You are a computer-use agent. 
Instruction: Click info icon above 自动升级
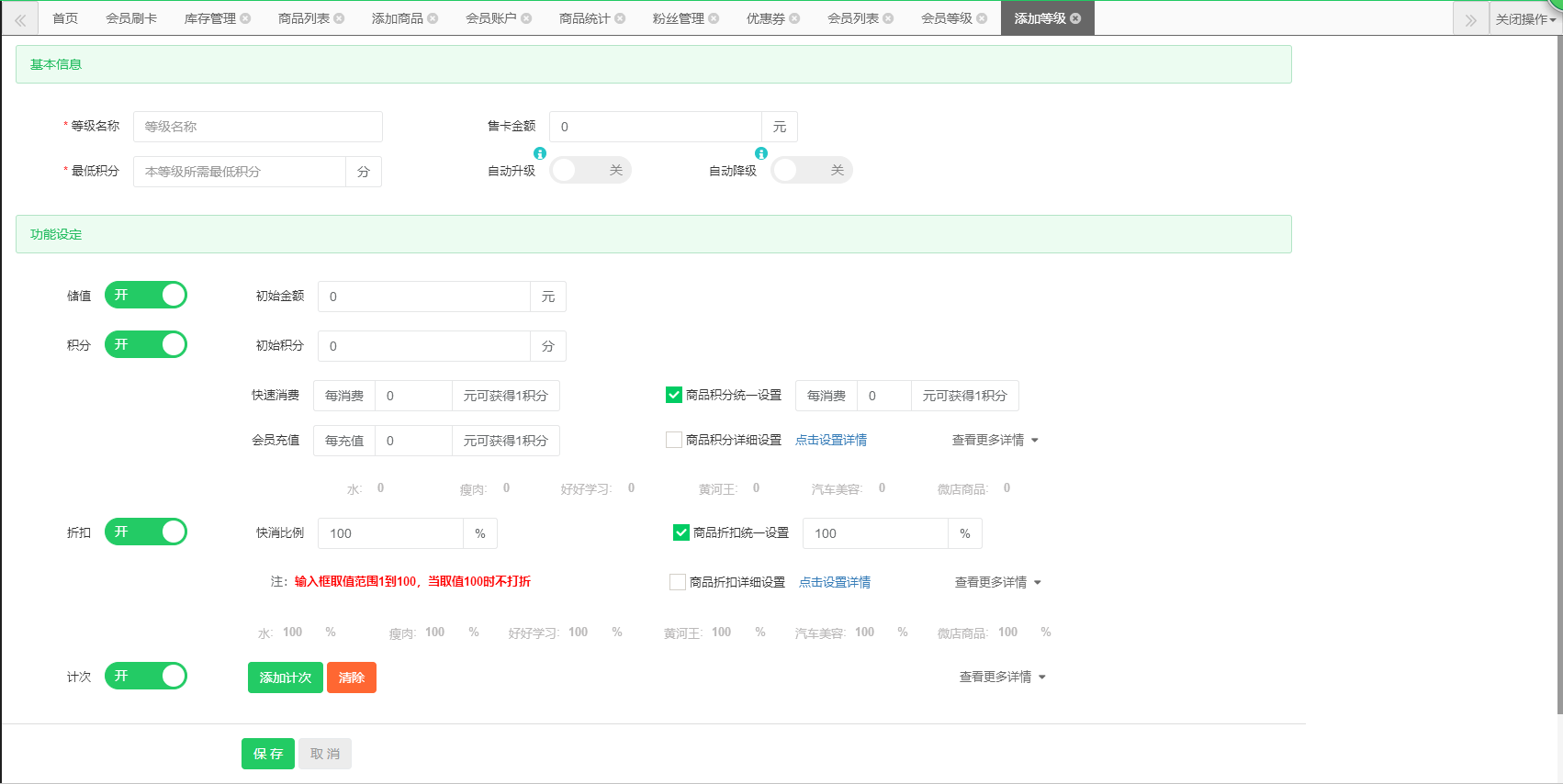(x=540, y=153)
